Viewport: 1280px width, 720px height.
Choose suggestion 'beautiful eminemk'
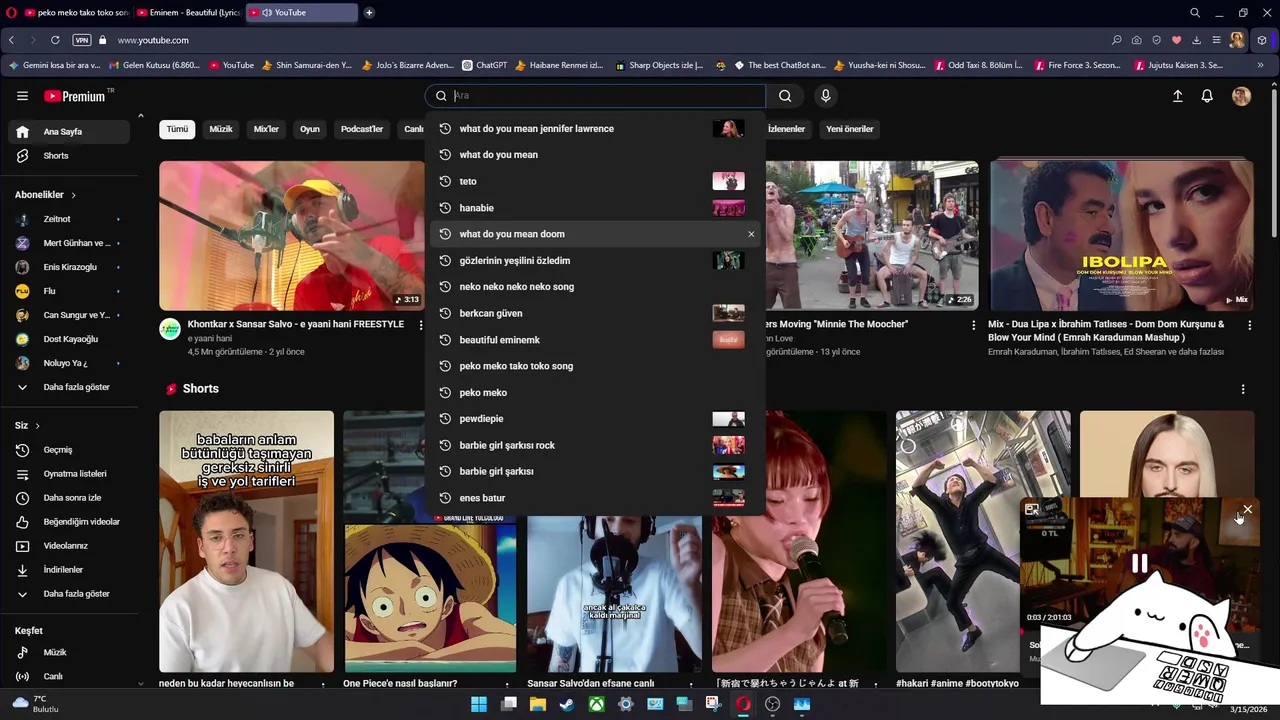pos(595,340)
